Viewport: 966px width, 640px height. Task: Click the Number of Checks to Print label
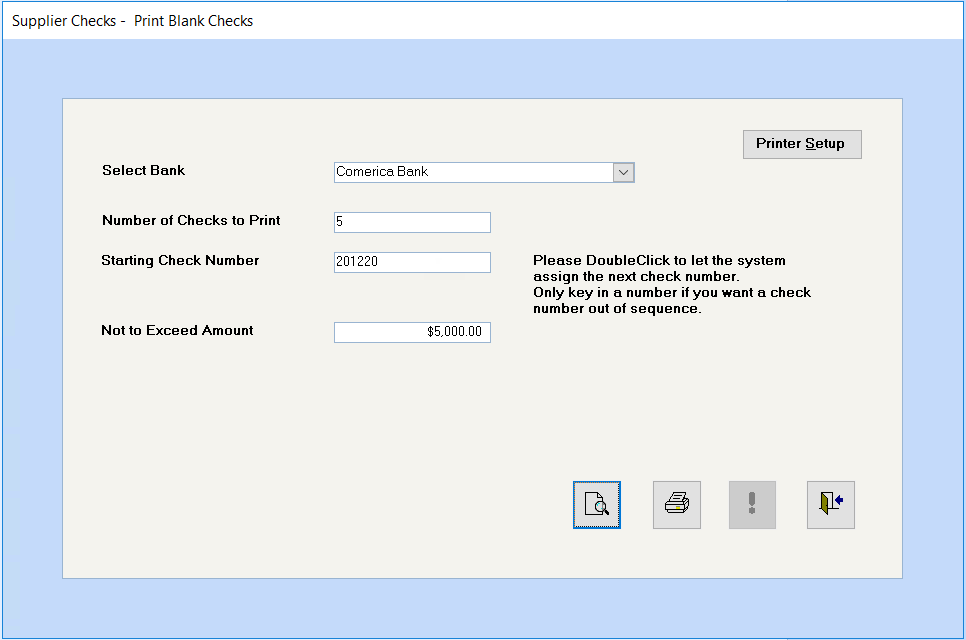(191, 220)
